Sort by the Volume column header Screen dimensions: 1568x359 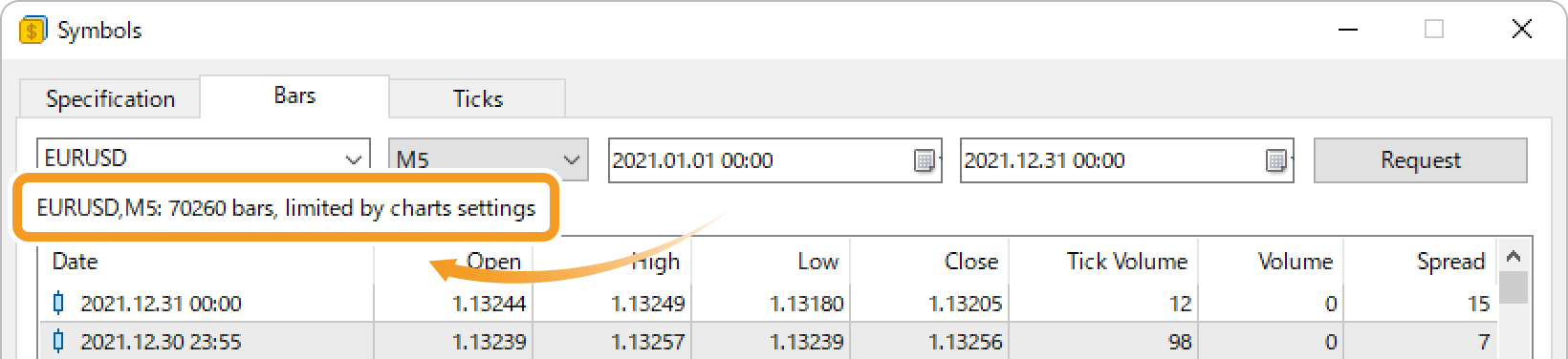click(x=1271, y=262)
